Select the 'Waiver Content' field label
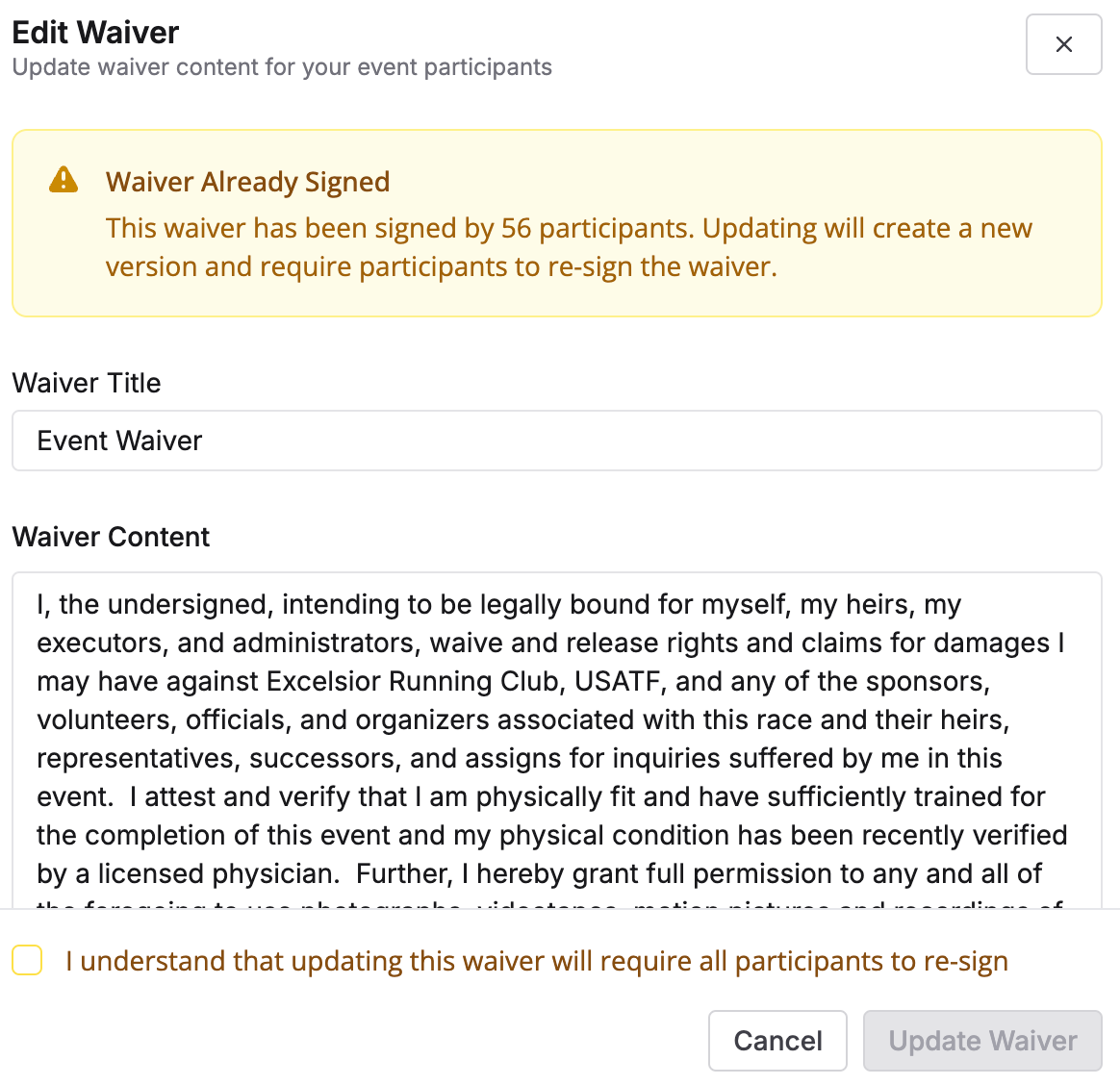Viewport: 1120px width, 1085px height. (x=111, y=537)
